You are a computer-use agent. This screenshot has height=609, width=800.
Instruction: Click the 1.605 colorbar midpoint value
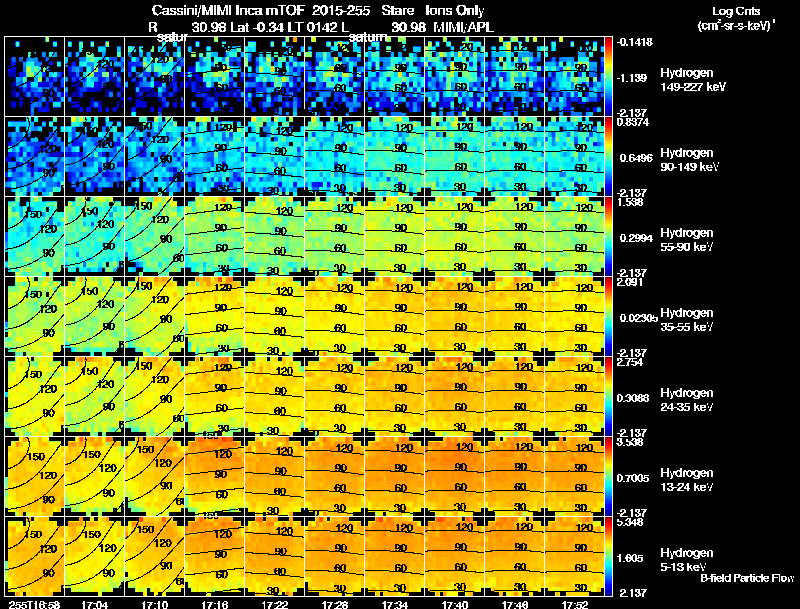pos(631,559)
